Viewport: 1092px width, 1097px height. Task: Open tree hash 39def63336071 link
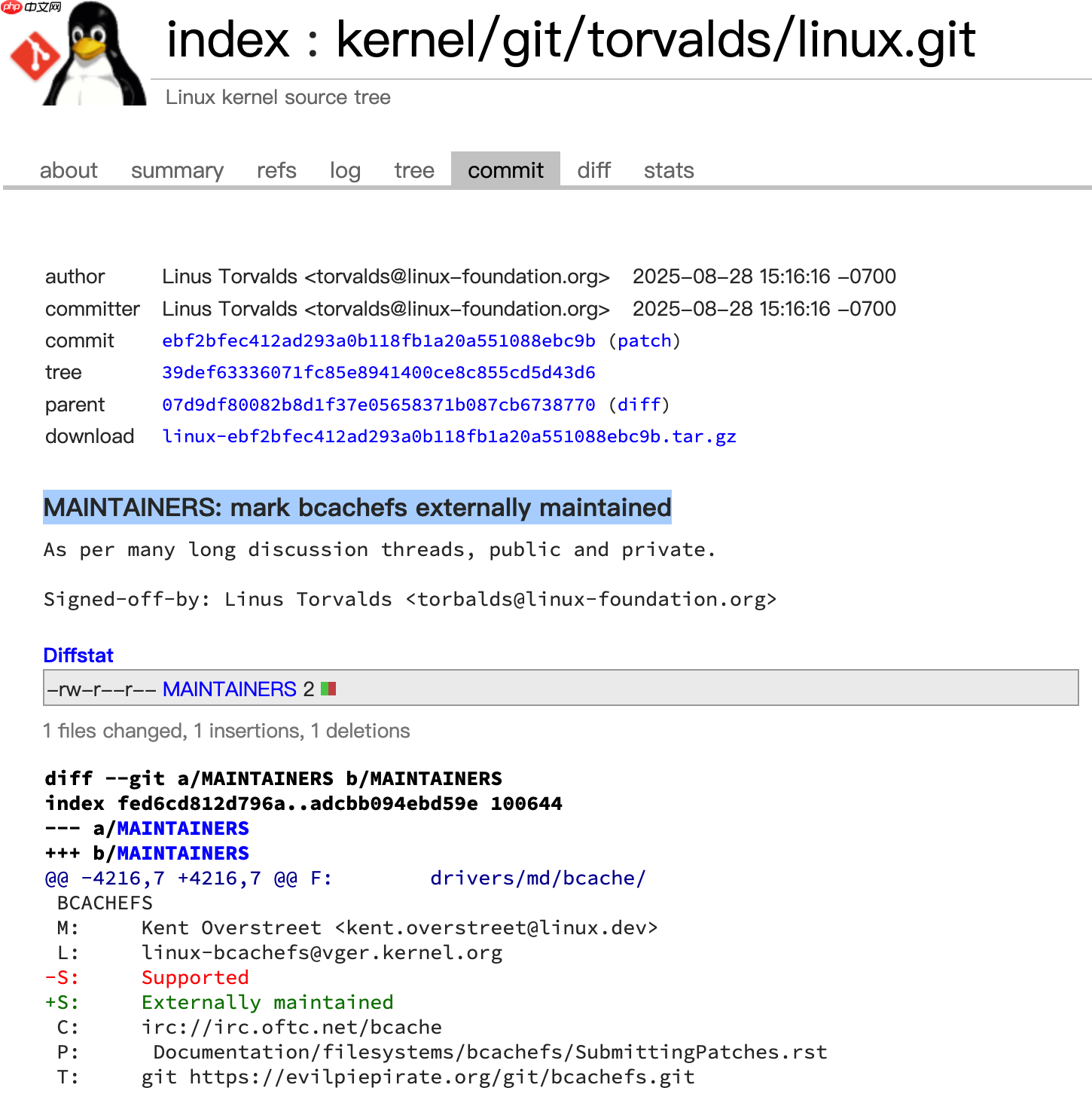click(x=379, y=372)
